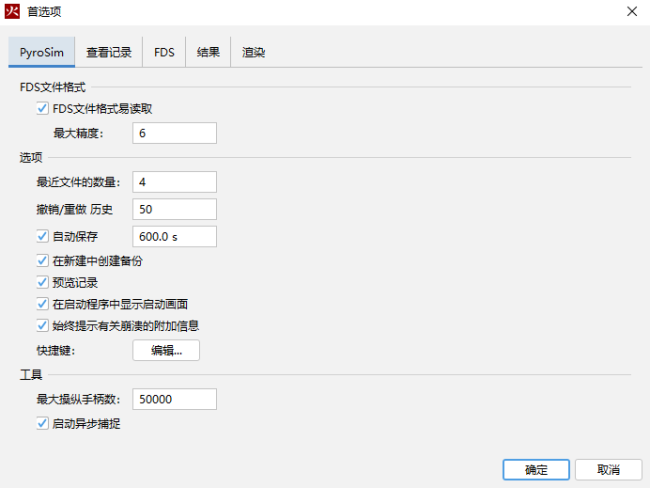This screenshot has height=488, width=650.
Task: Open the 渲染 tab
Action: (x=253, y=52)
